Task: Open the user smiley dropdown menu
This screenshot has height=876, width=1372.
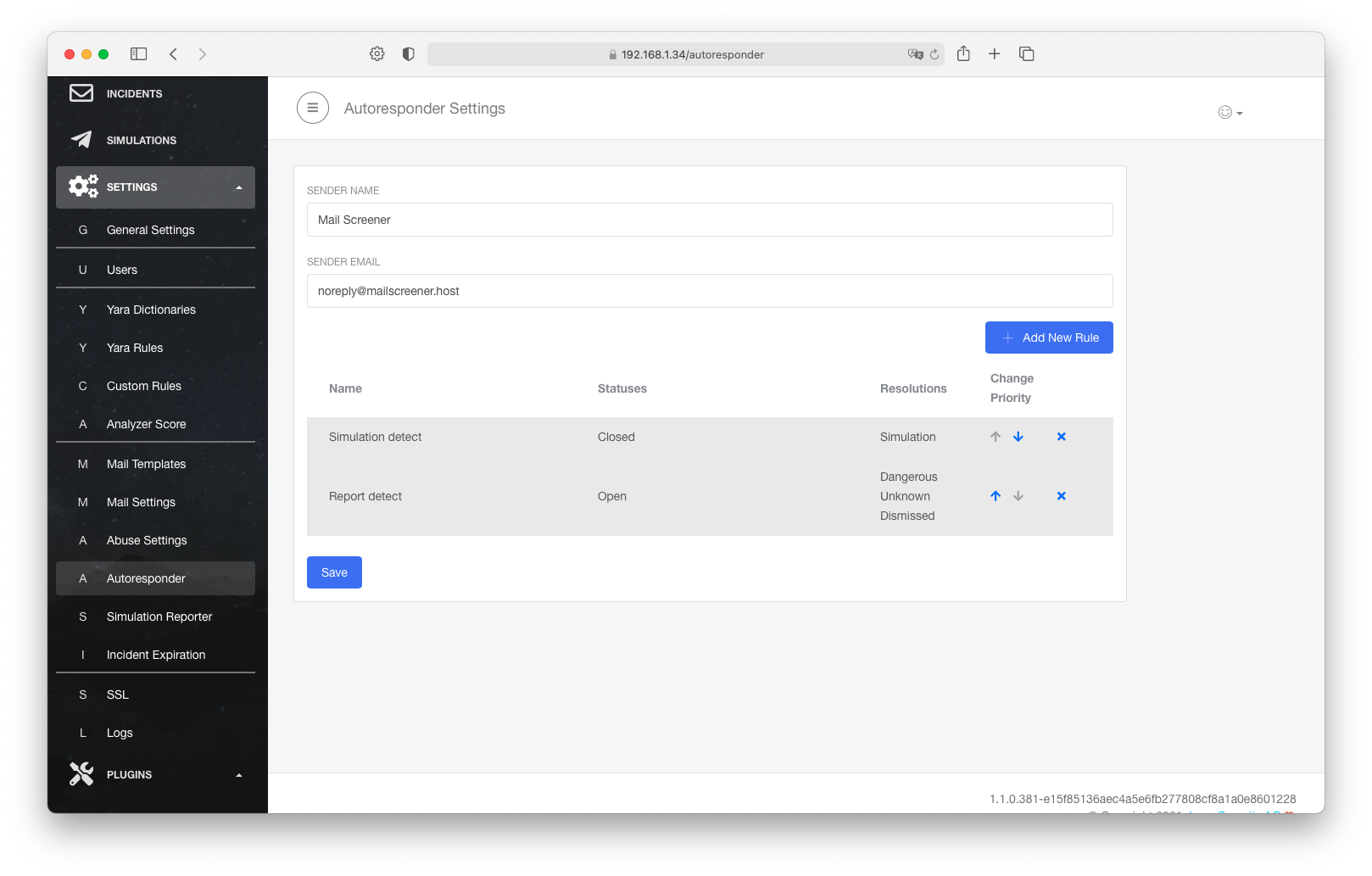Action: pyautogui.click(x=1230, y=113)
